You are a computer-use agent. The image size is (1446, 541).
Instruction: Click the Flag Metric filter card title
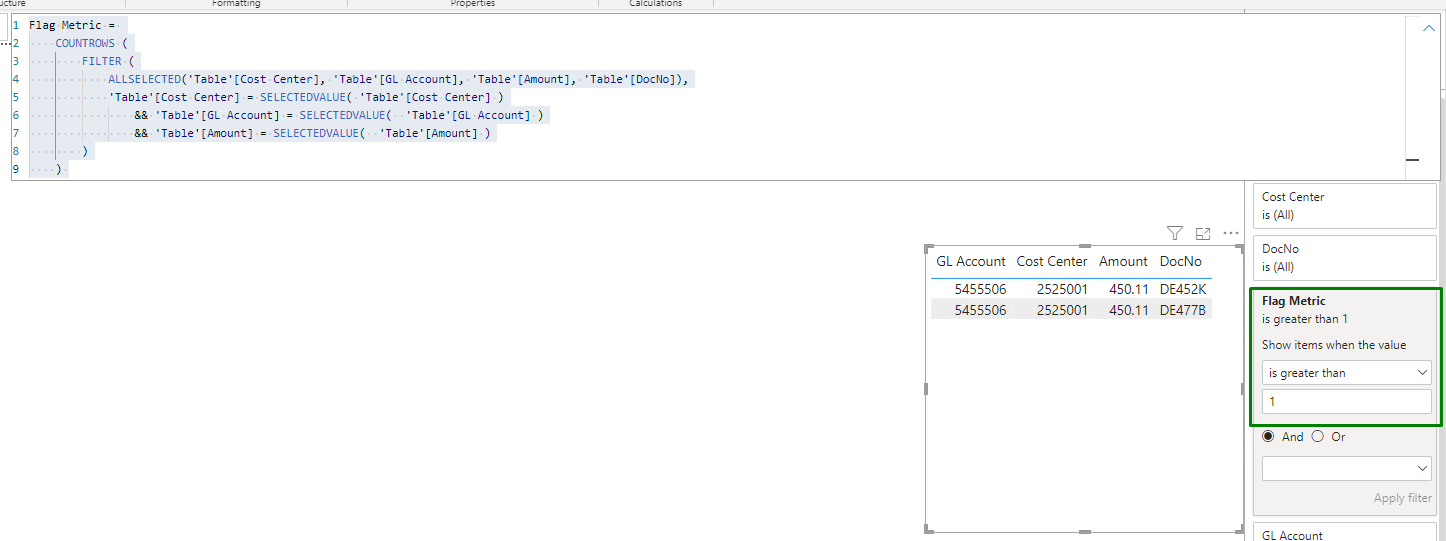tap(1293, 301)
